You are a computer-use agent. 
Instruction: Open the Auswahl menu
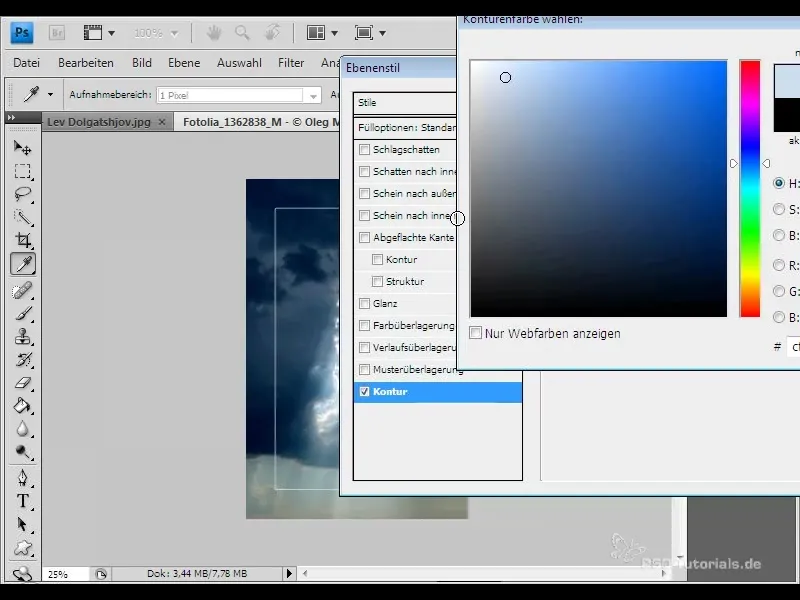click(239, 63)
